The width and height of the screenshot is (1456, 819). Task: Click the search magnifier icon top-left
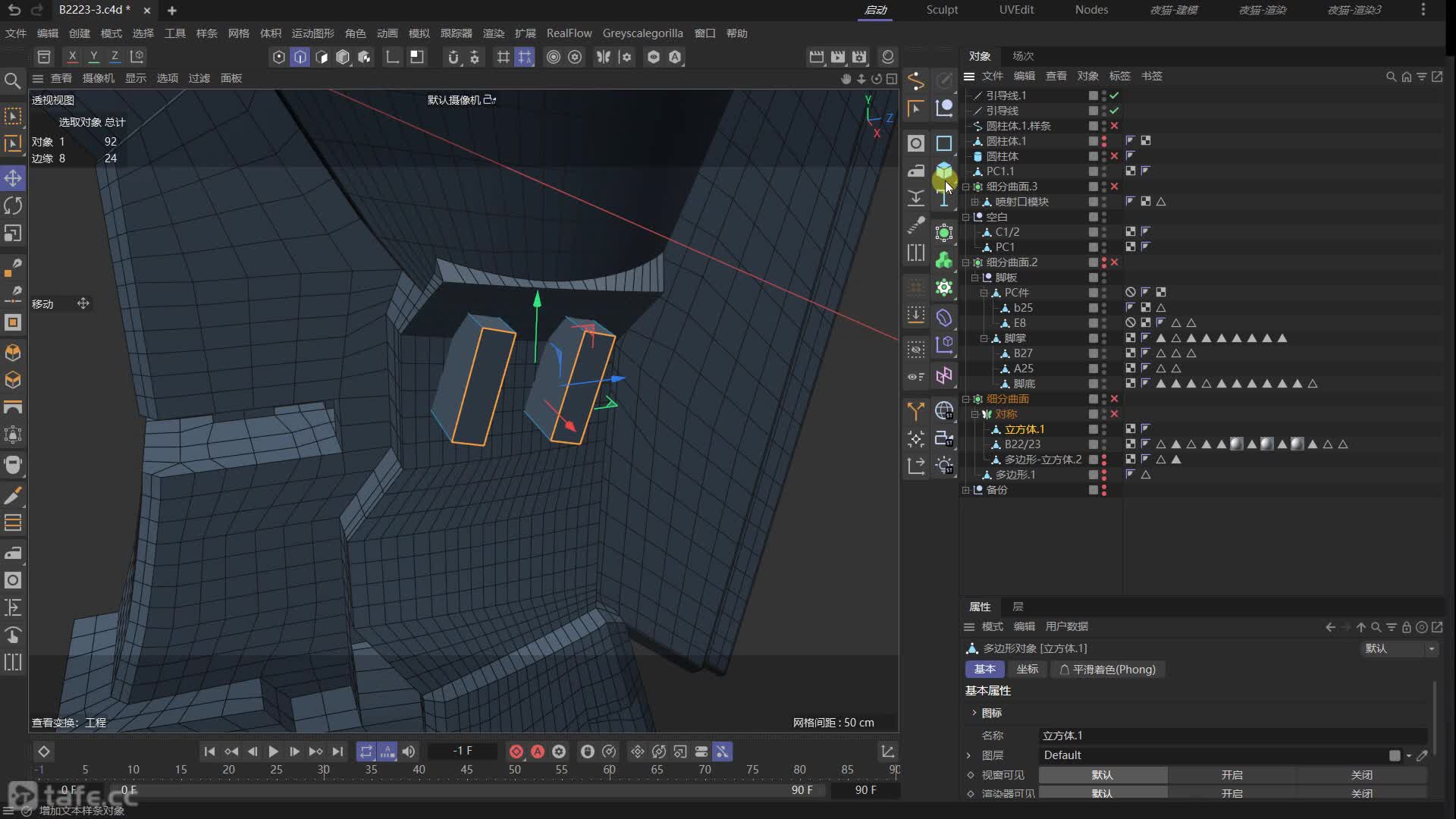pos(13,80)
